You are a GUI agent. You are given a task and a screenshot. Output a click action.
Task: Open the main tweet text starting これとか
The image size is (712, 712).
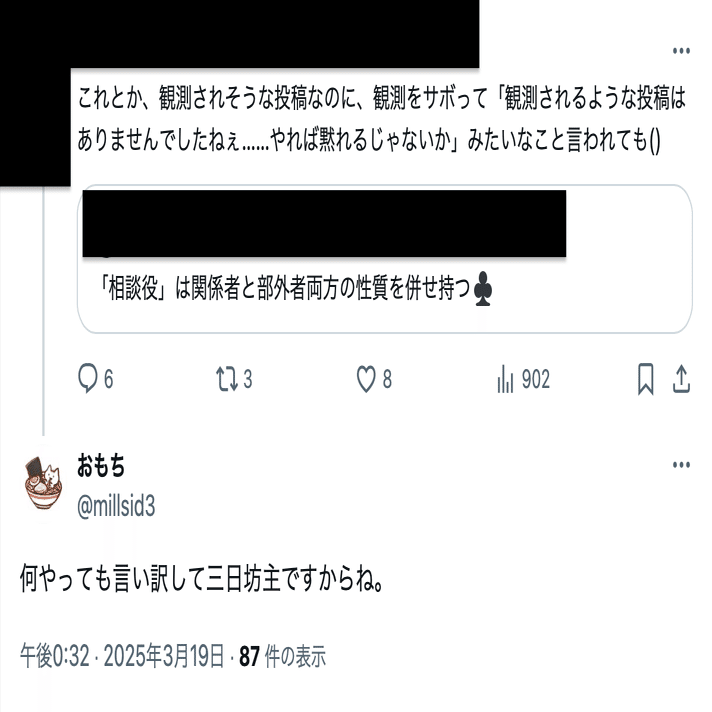[x=381, y=119]
